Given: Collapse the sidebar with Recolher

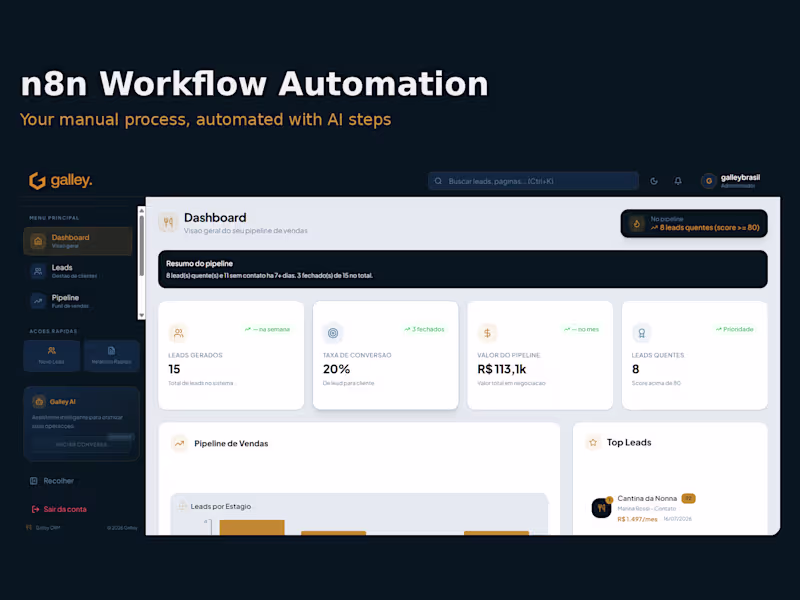Looking at the screenshot, I should pos(52,481).
